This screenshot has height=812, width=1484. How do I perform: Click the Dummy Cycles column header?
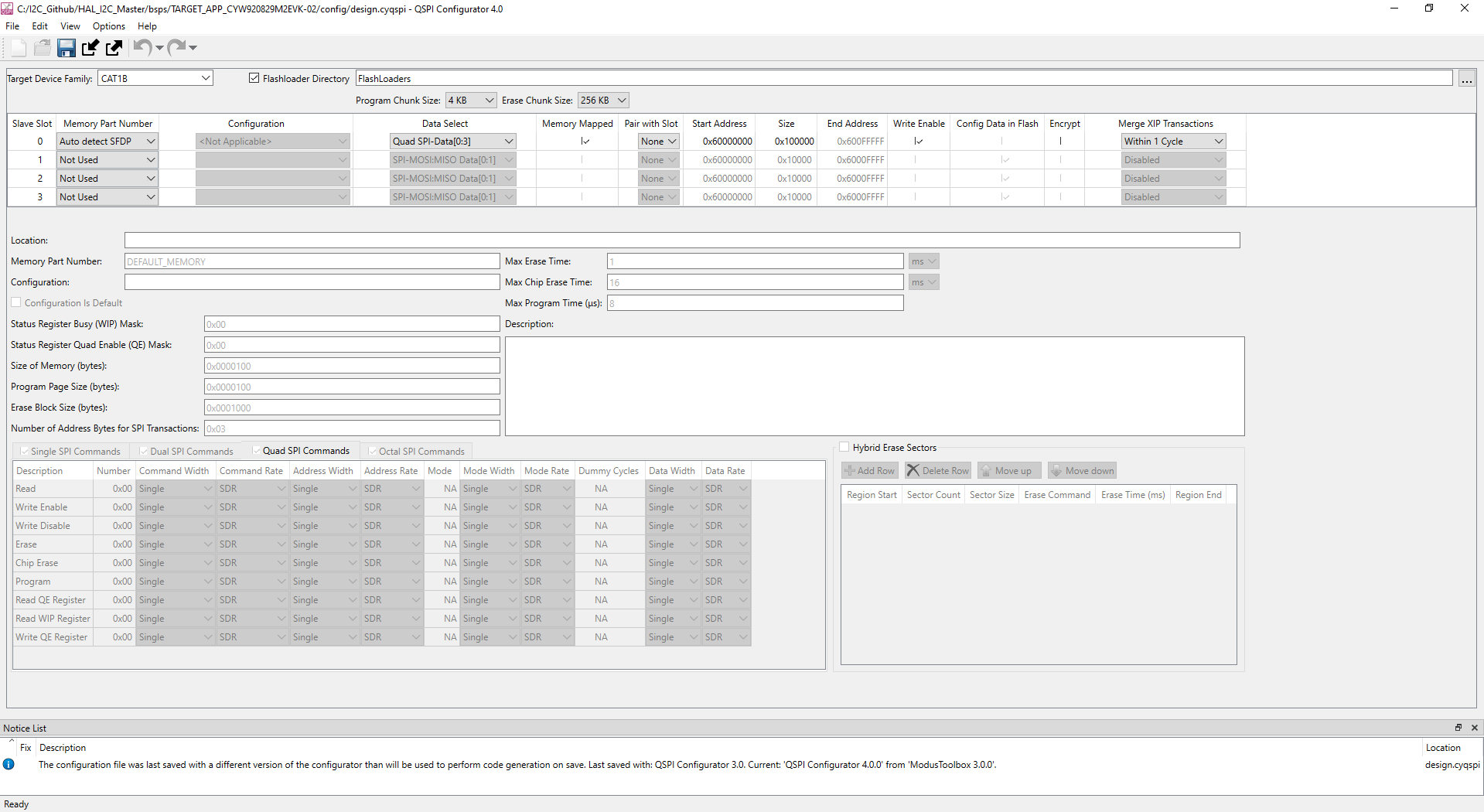609,471
